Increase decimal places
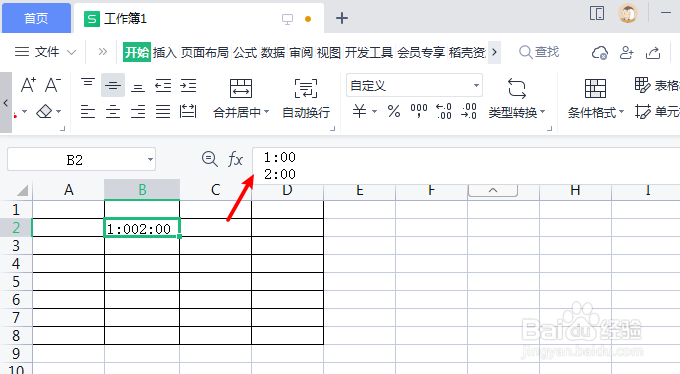Viewport: 680px width, 374px height. [444, 111]
